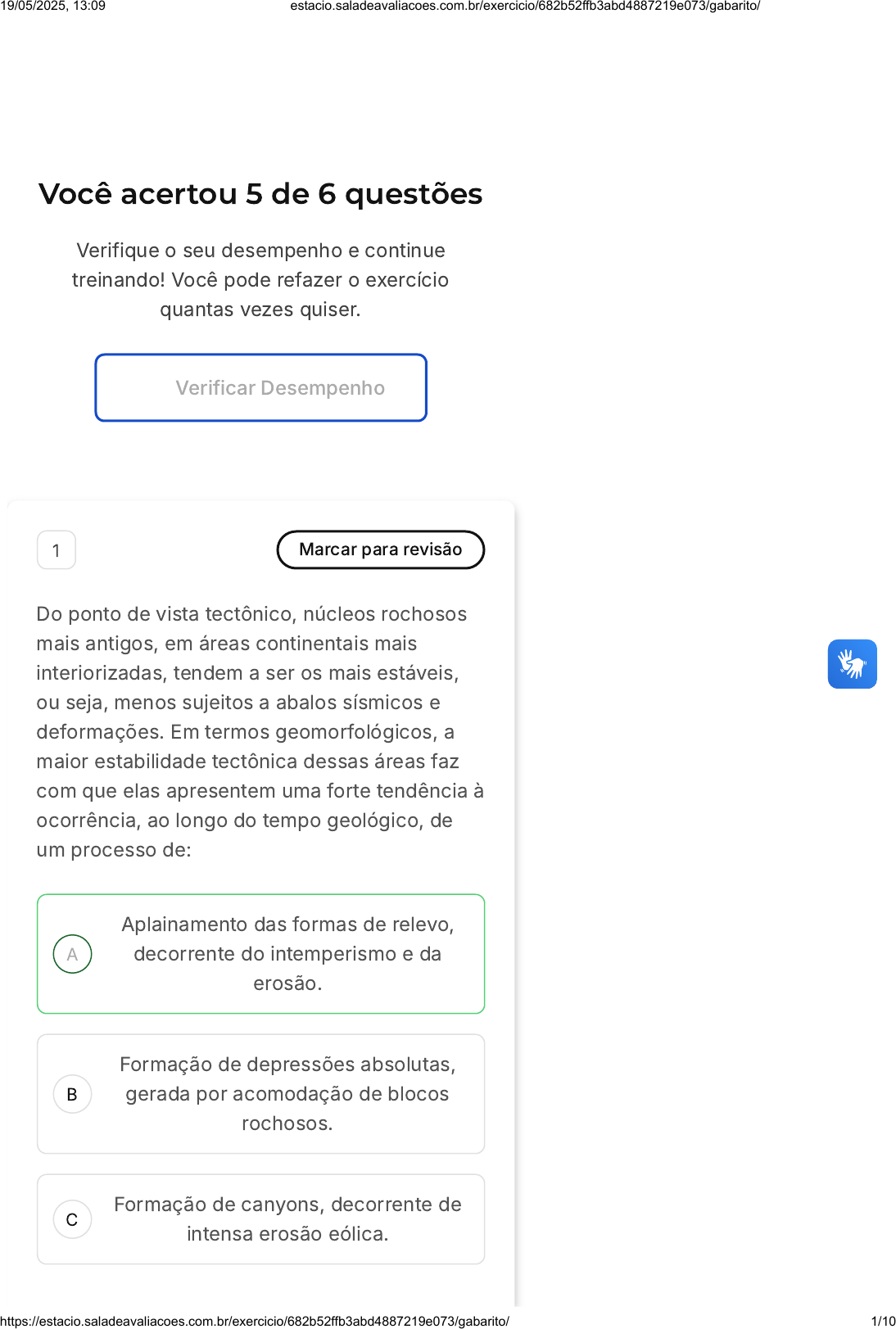Click the Verifique o seu desempenho subtitle text

pyautogui.click(x=260, y=280)
